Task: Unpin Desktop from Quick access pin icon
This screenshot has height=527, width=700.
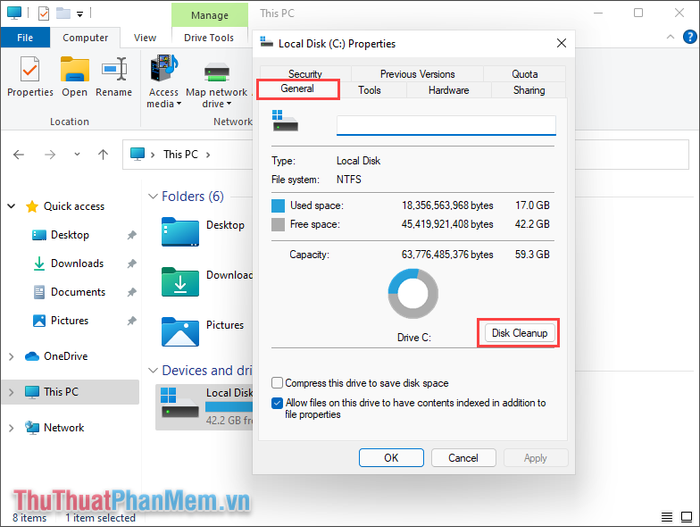Action: 132,235
